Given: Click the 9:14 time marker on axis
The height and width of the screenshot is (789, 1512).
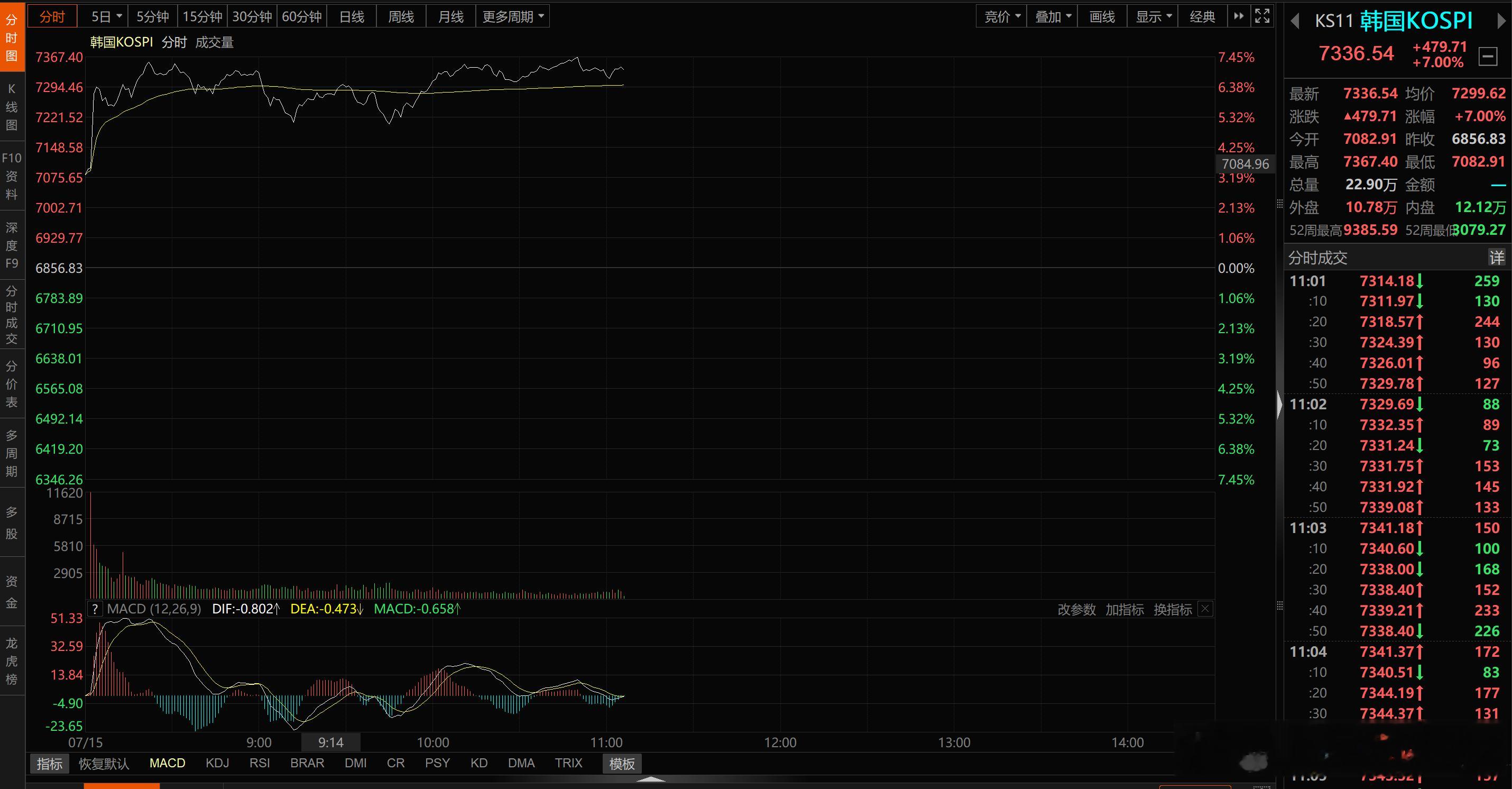Looking at the screenshot, I should tap(330, 742).
